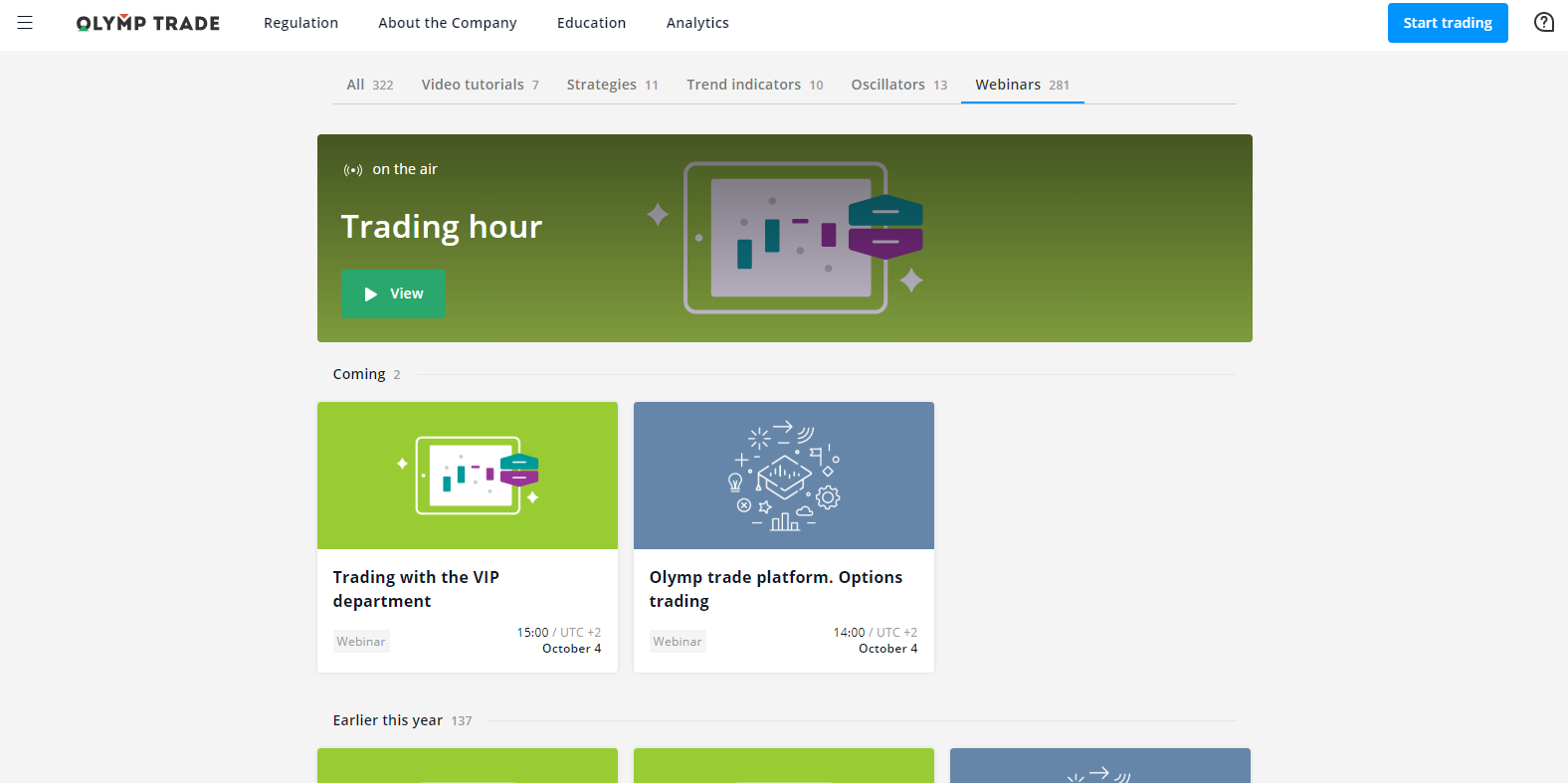Viewport: 1568px width, 783px height.
Task: Open the hamburger menu icon
Action: pos(25,22)
